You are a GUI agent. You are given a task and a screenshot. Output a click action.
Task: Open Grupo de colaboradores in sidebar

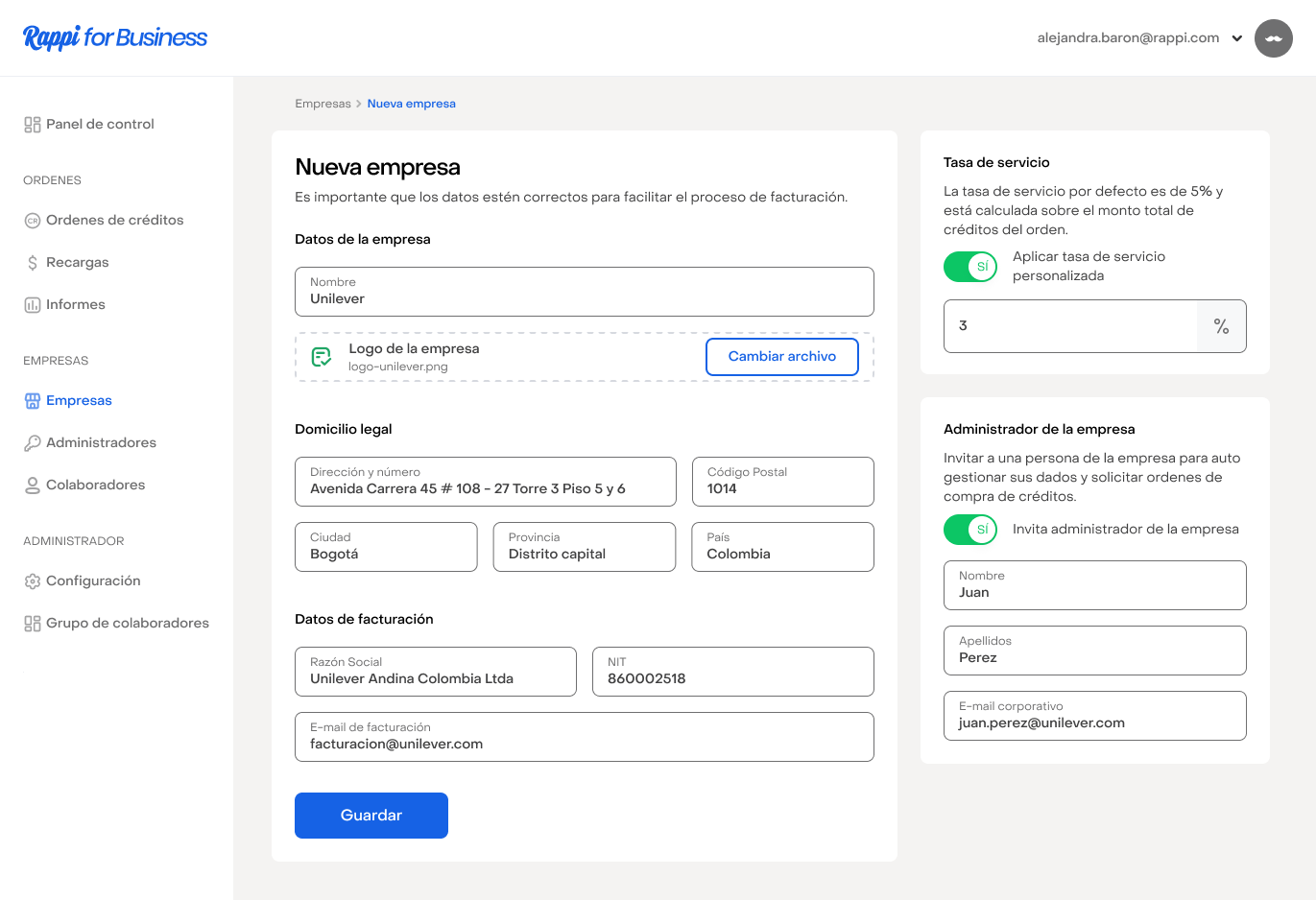[127, 624]
